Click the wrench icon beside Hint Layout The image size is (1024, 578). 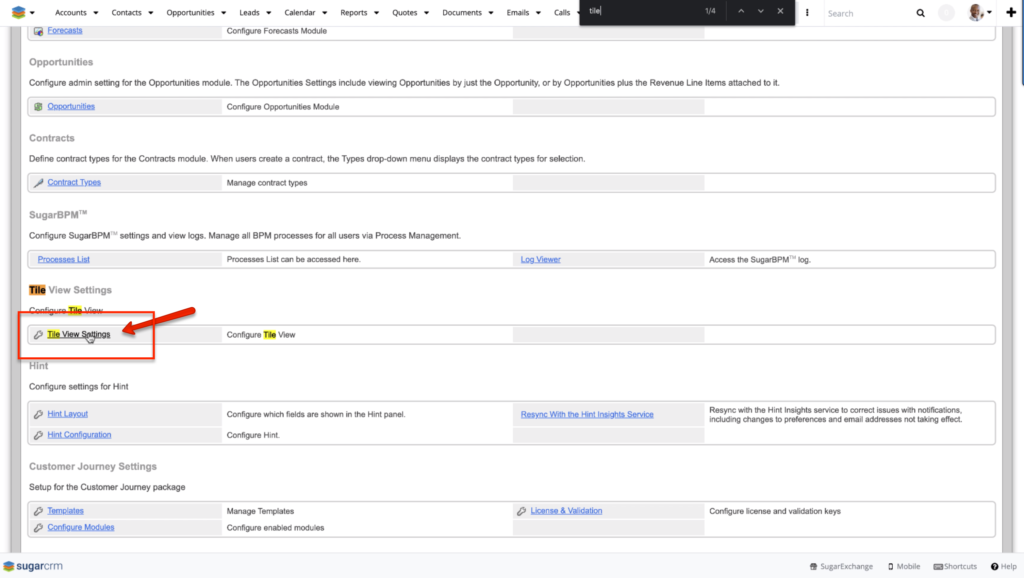pos(39,414)
